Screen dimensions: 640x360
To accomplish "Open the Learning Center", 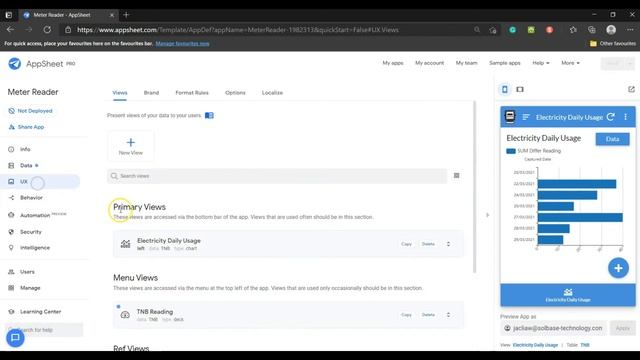I will point(40,311).
